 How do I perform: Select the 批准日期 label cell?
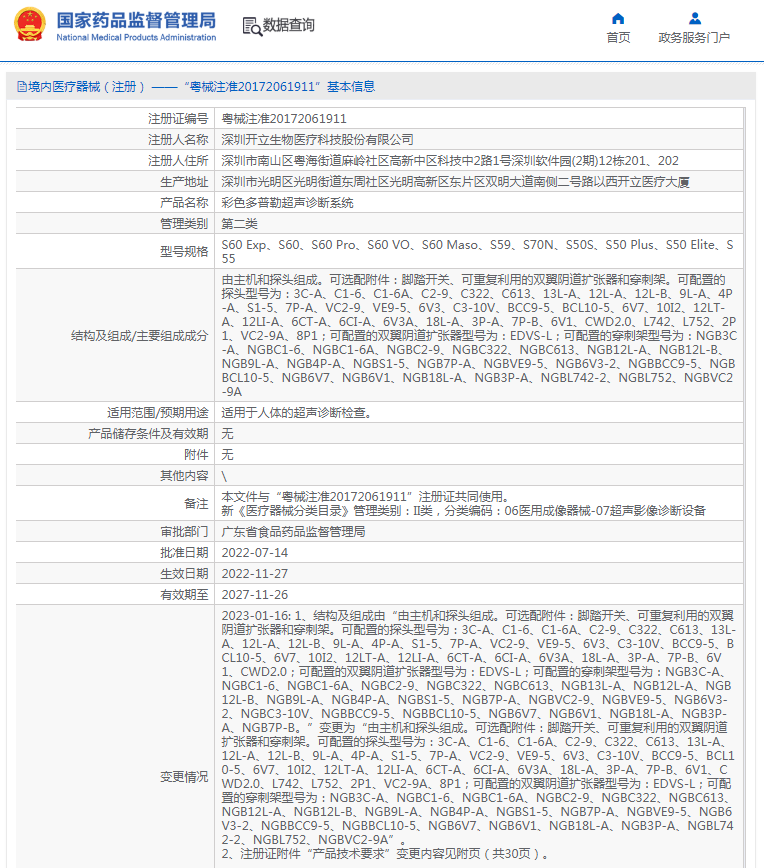click(x=115, y=552)
